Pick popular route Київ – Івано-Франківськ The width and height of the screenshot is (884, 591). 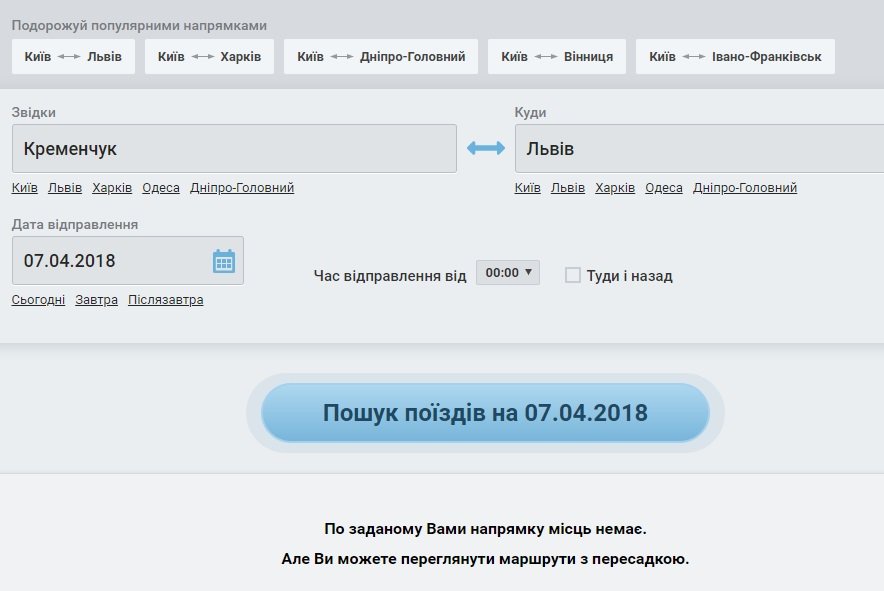735,57
